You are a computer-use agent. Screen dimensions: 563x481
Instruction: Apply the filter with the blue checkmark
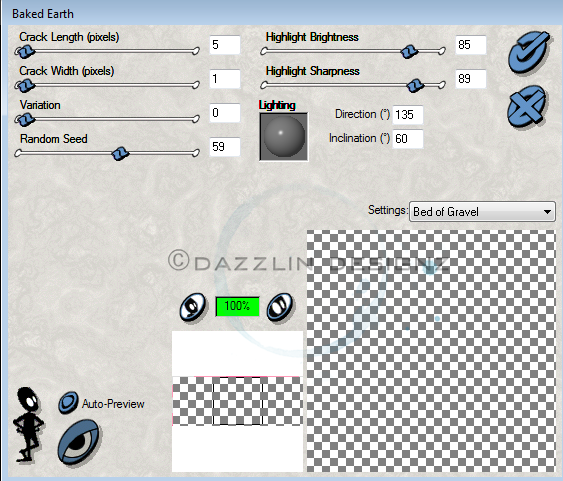pos(529,52)
